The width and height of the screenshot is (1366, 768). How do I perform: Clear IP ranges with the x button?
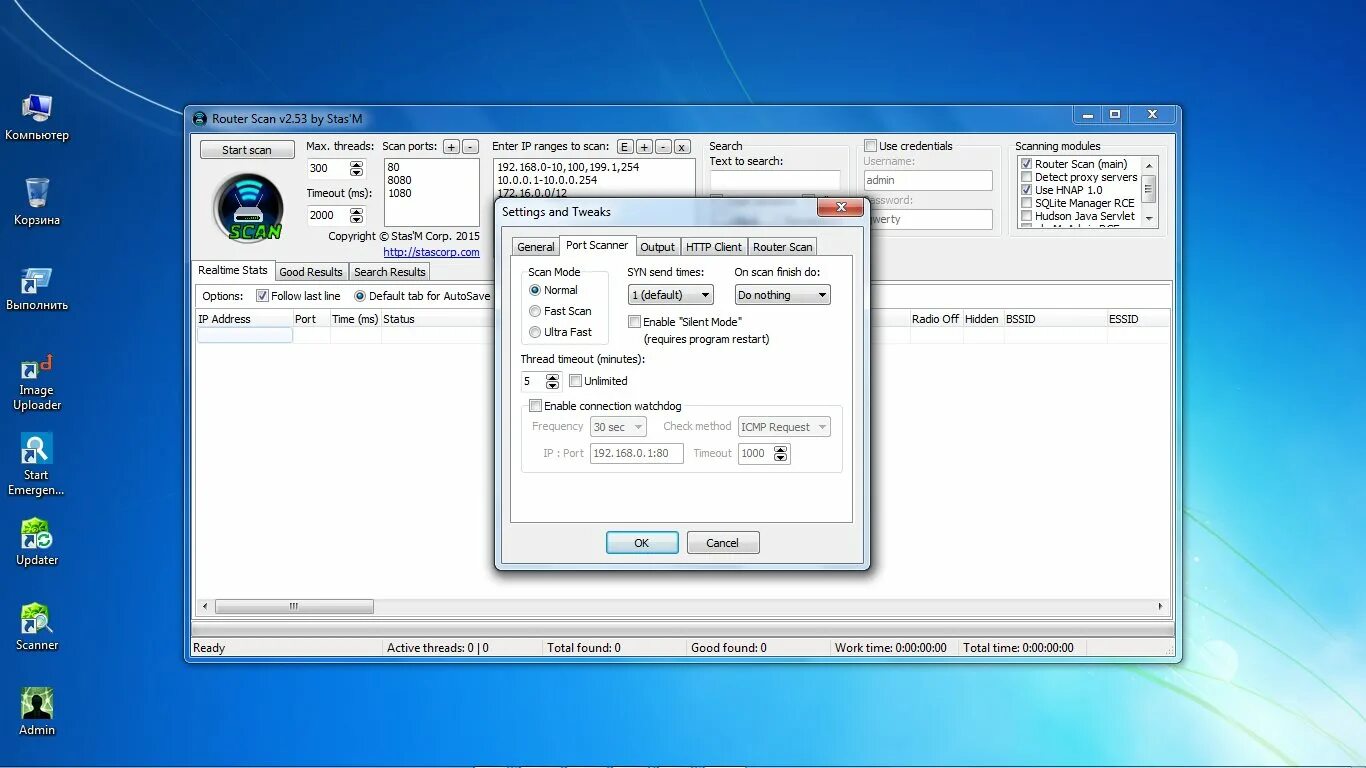(x=682, y=147)
